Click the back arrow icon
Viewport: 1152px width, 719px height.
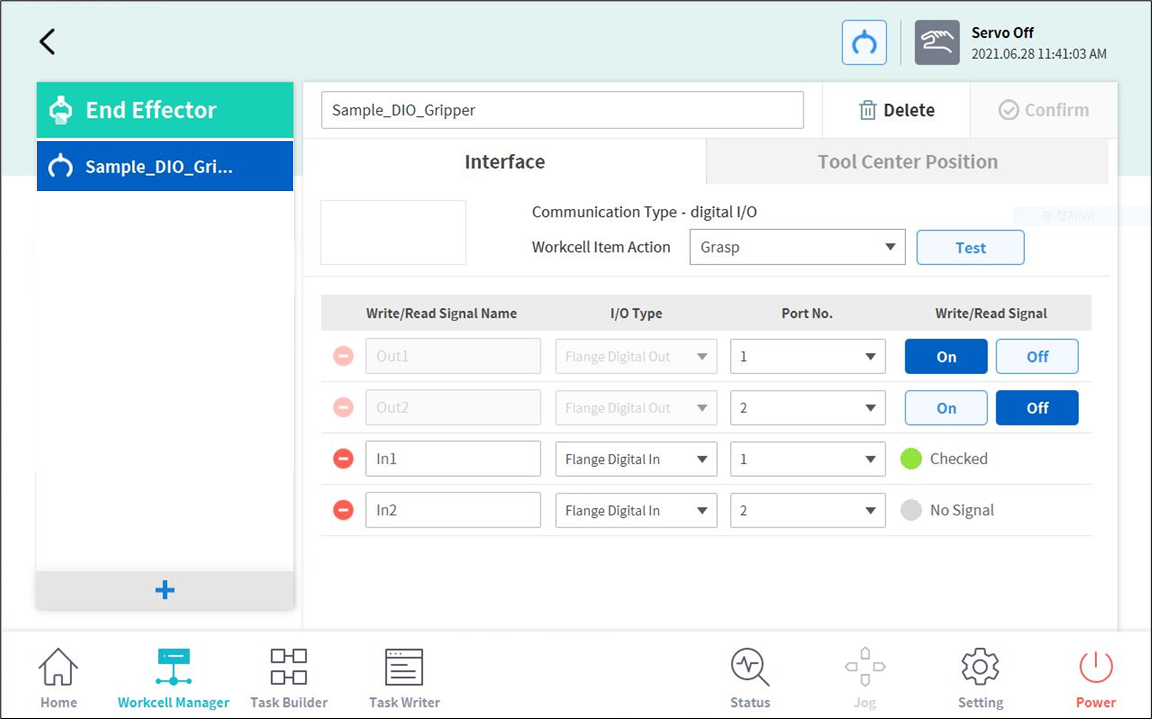(47, 42)
